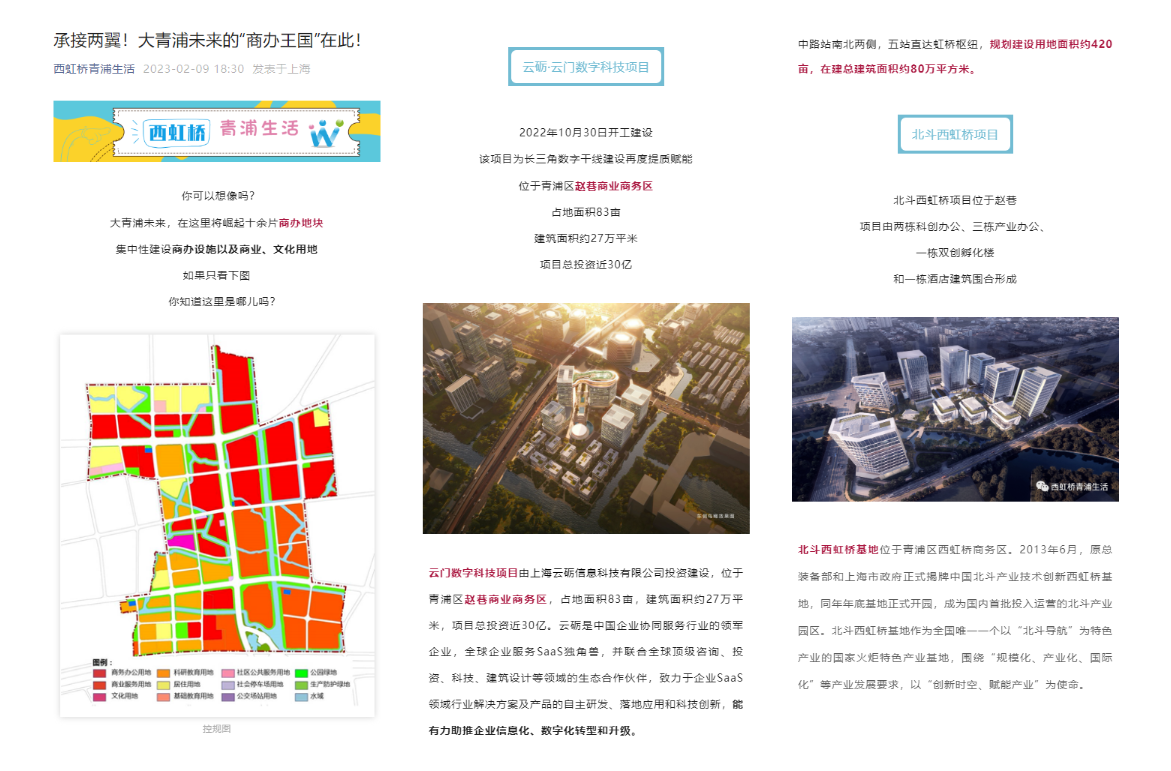
Task: Click the line "和一栋酒店建筑围合形成"
Action: tap(955, 279)
